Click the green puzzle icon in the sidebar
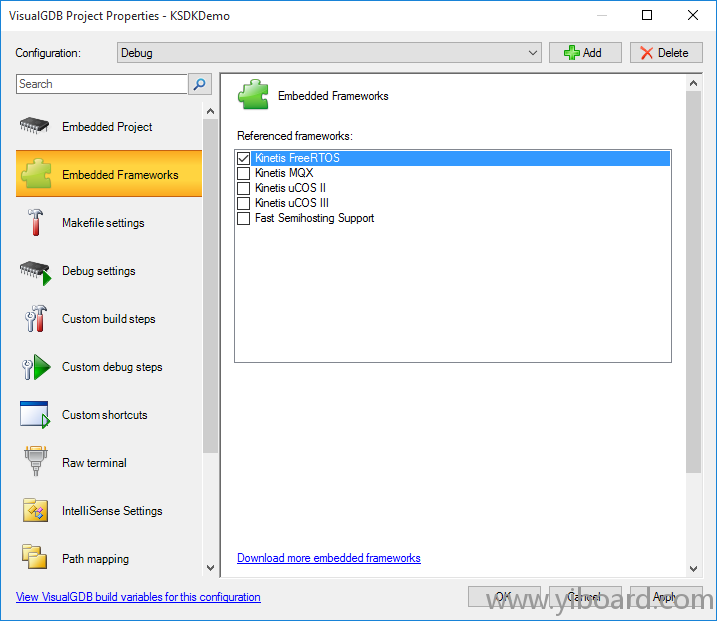 click(36, 174)
